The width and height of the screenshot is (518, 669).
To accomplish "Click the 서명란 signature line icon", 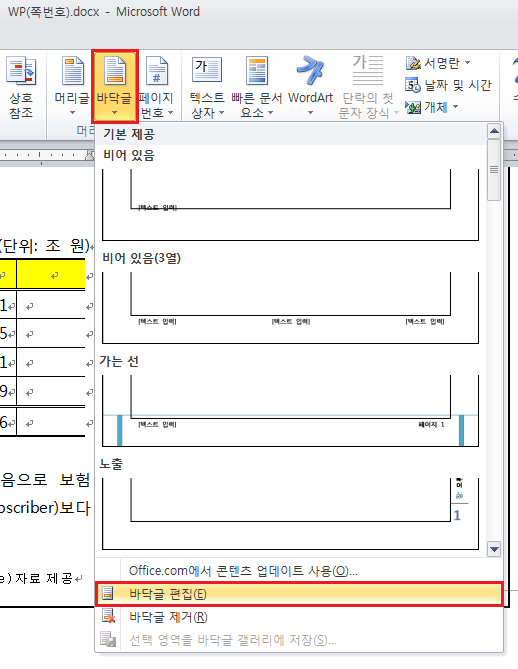I will pos(413,63).
